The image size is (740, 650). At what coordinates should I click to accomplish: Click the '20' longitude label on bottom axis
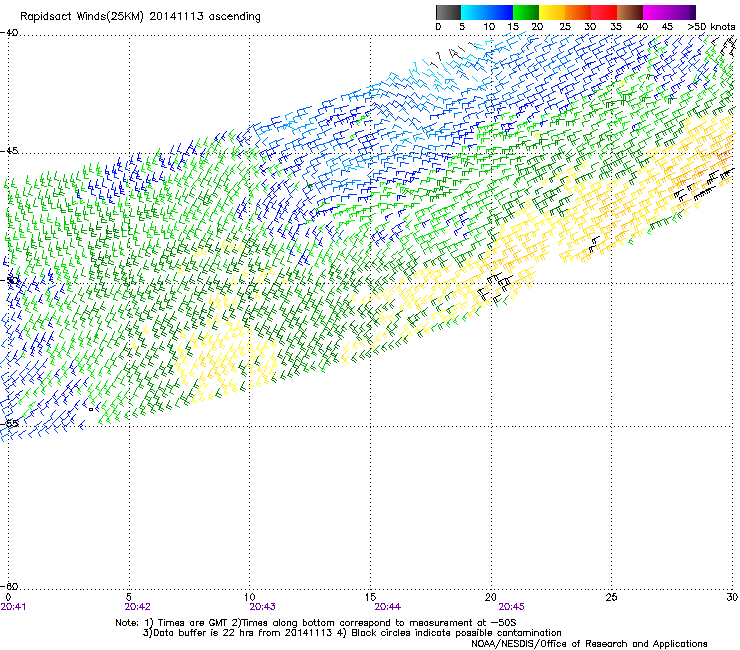coord(491,597)
